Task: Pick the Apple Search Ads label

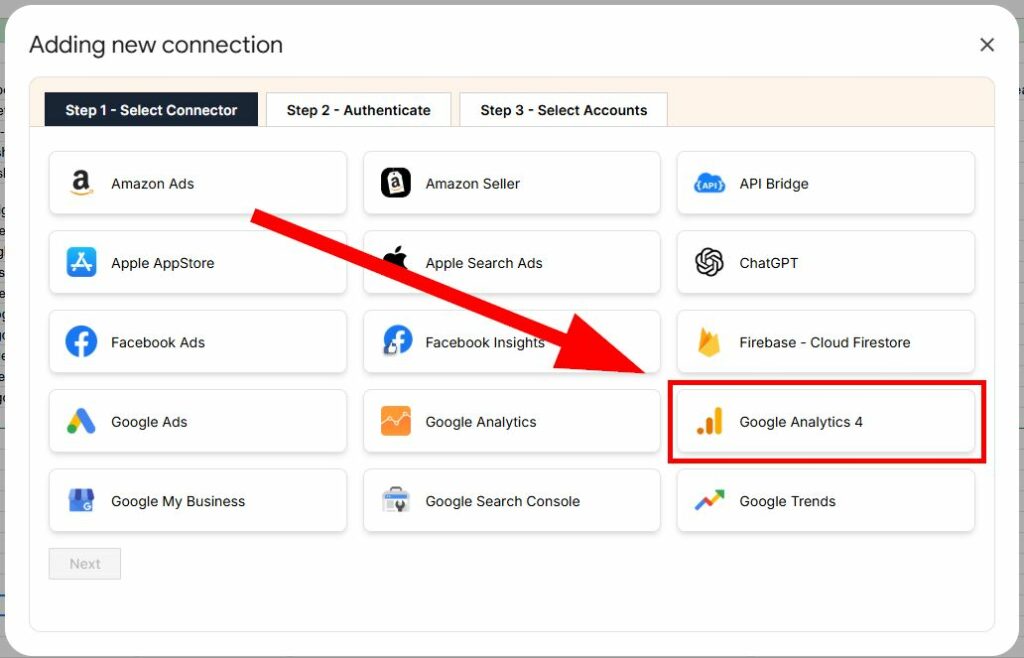Action: pyautogui.click(x=484, y=263)
